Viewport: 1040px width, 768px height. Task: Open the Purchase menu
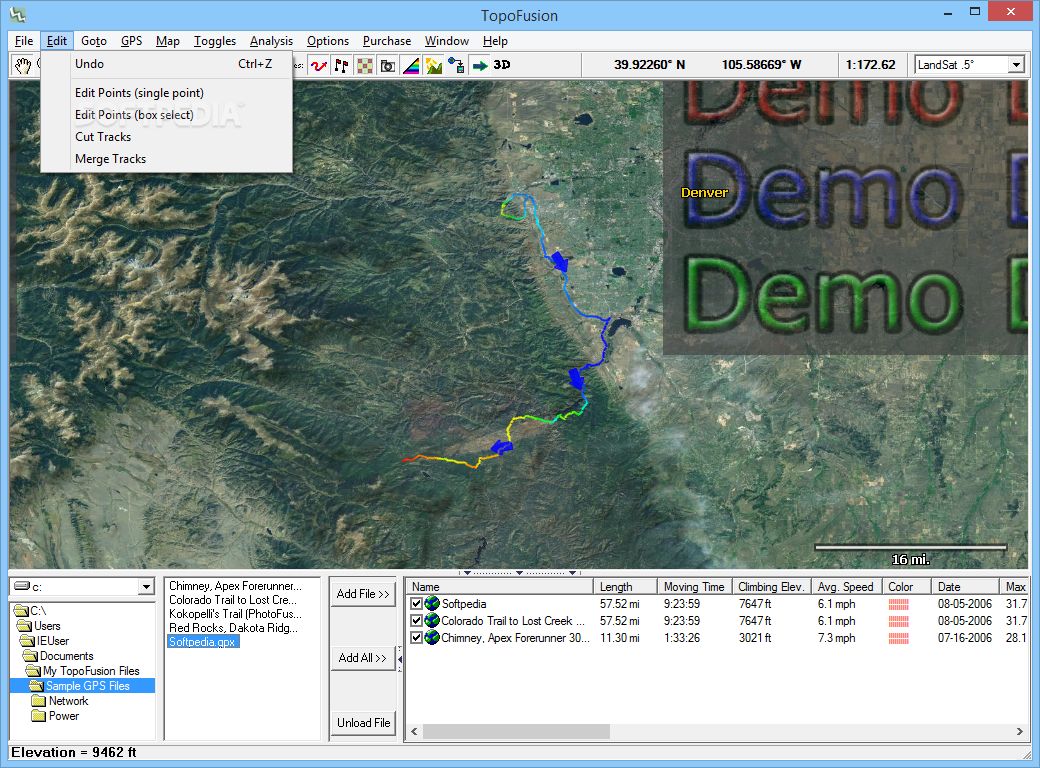(387, 41)
